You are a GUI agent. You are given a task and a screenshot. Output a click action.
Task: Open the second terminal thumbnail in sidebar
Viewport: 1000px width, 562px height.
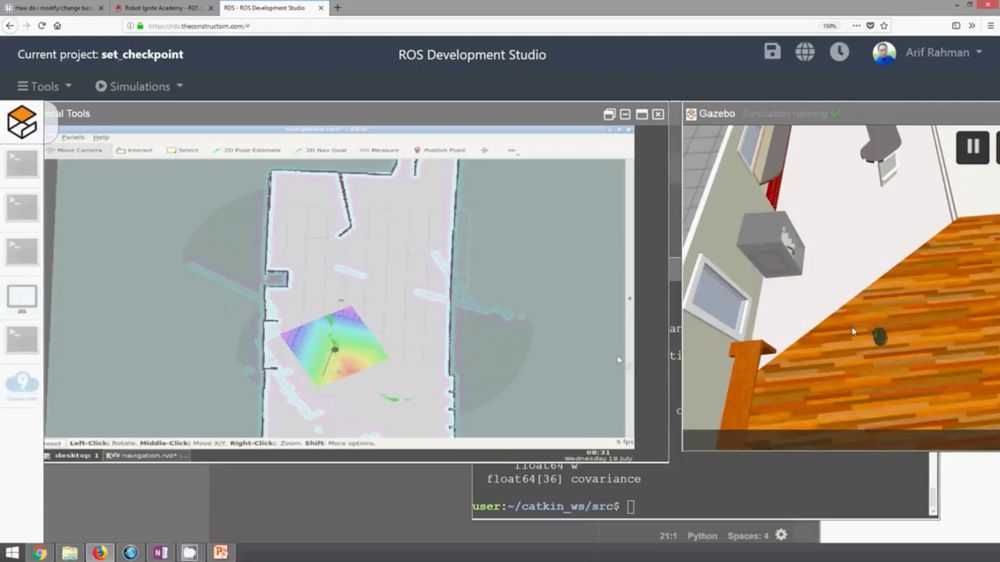pos(22,208)
